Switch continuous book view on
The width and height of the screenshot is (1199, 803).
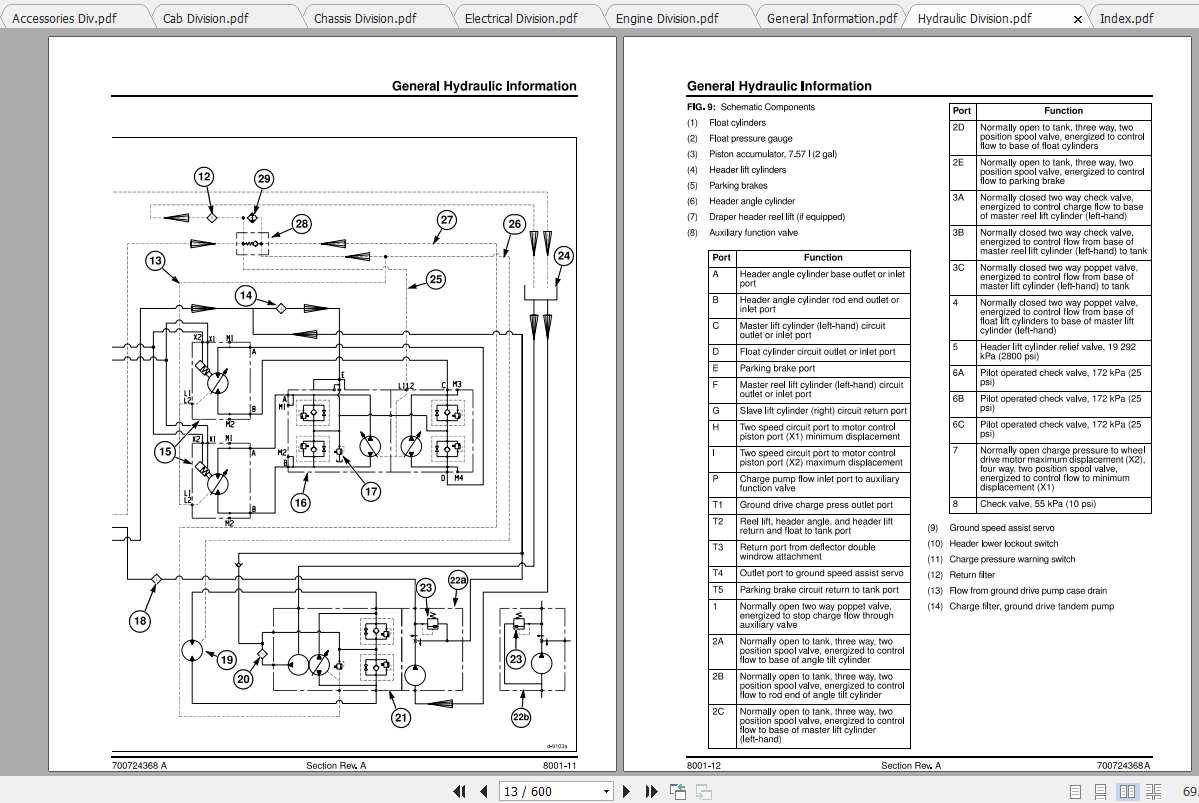(1154, 791)
